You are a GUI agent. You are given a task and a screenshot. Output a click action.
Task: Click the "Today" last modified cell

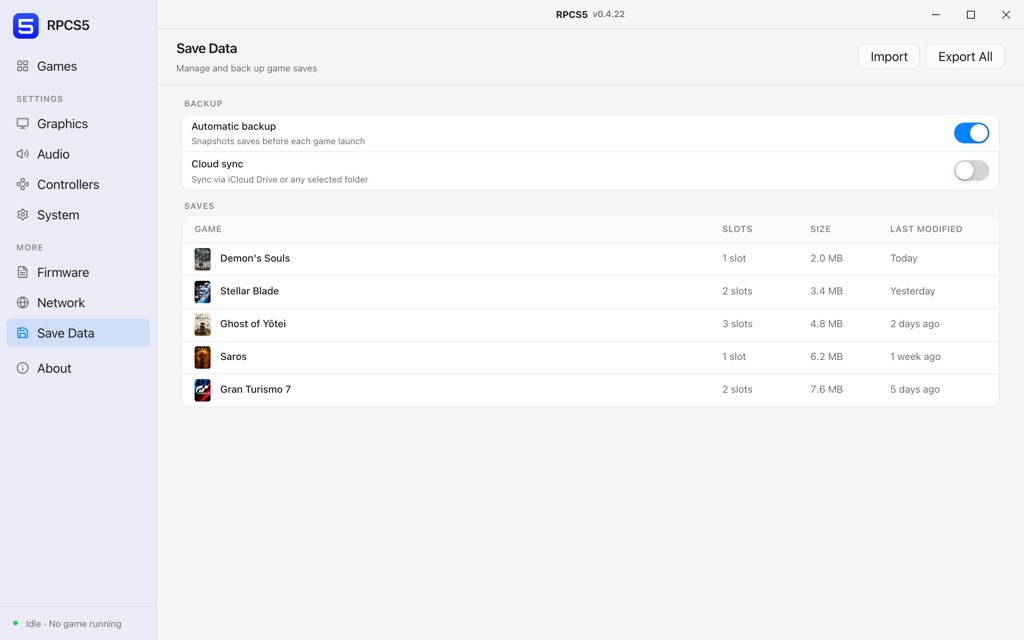(x=904, y=258)
